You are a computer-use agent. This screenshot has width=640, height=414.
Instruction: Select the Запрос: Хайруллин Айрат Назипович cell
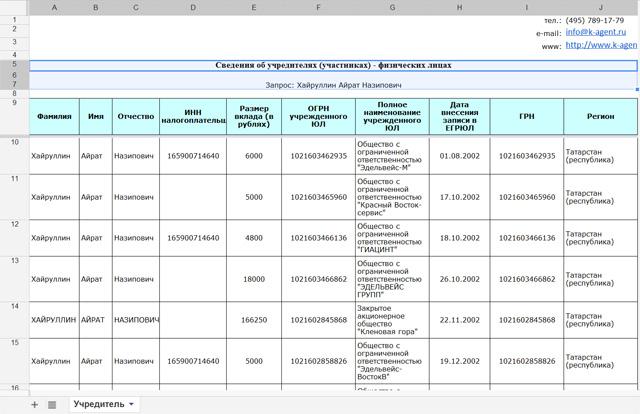click(333, 86)
